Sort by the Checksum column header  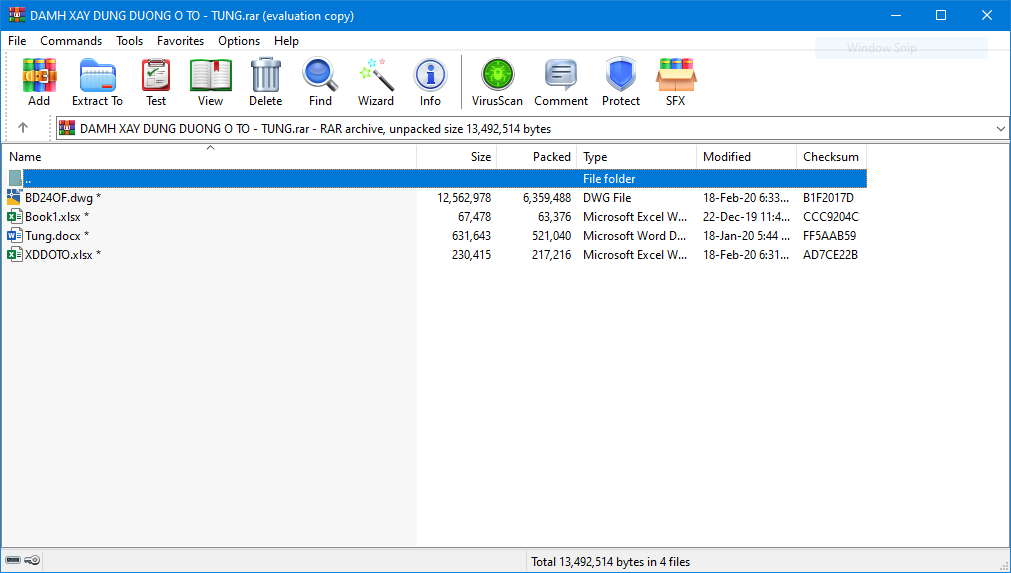coord(832,157)
